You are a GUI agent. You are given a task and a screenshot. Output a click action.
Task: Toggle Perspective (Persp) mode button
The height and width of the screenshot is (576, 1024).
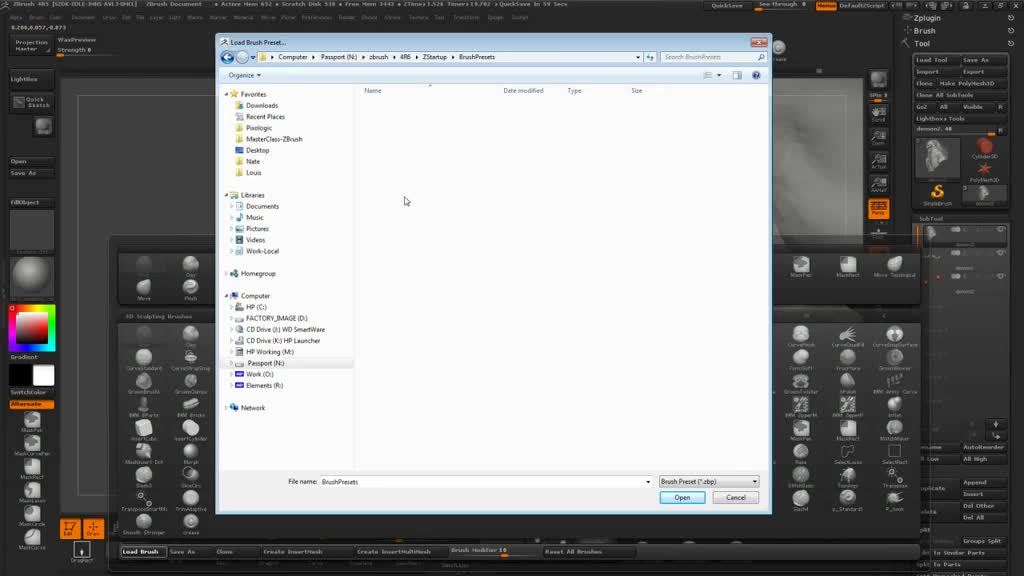878,208
